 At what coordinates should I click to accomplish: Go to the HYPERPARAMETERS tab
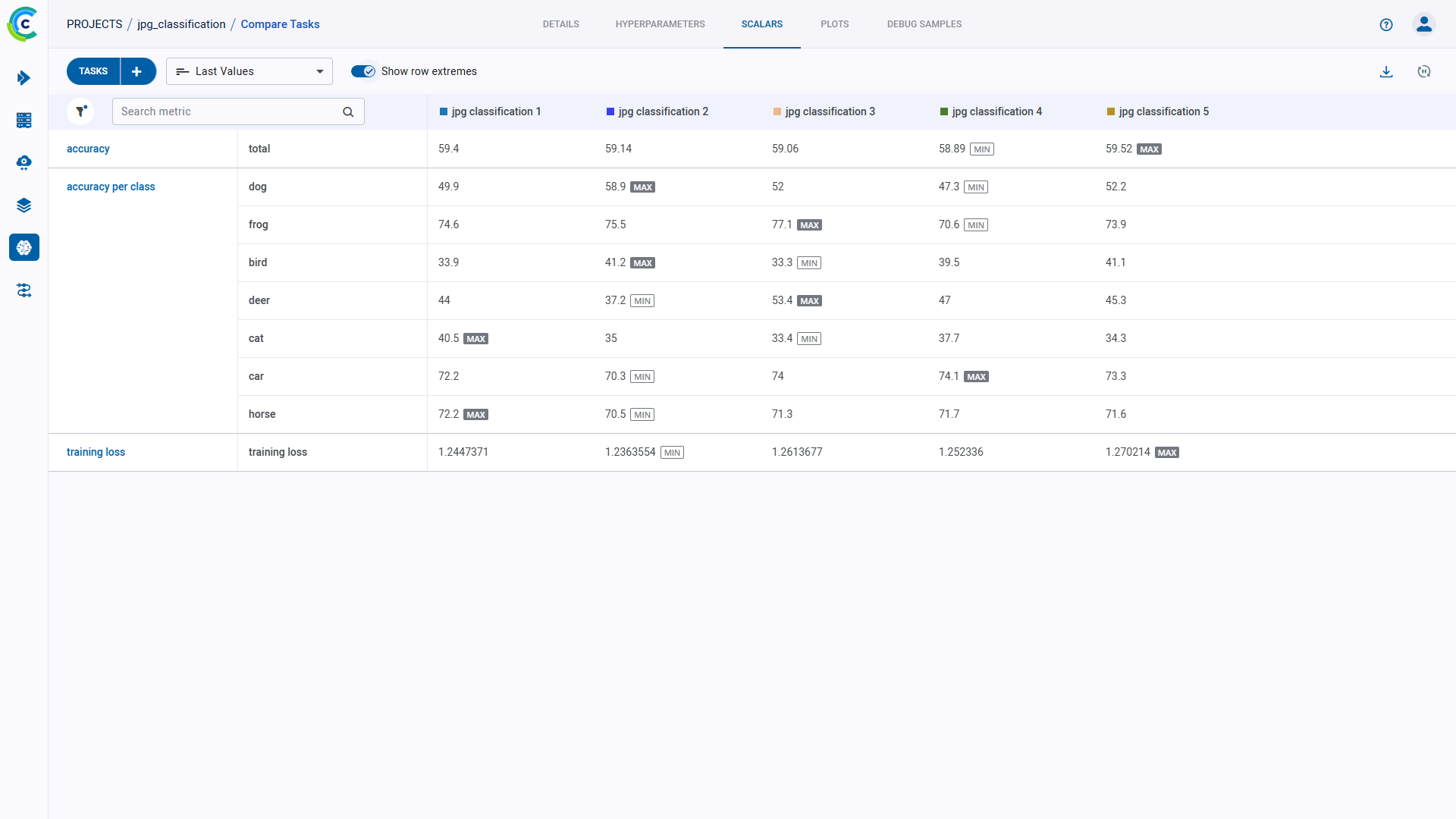(x=660, y=24)
